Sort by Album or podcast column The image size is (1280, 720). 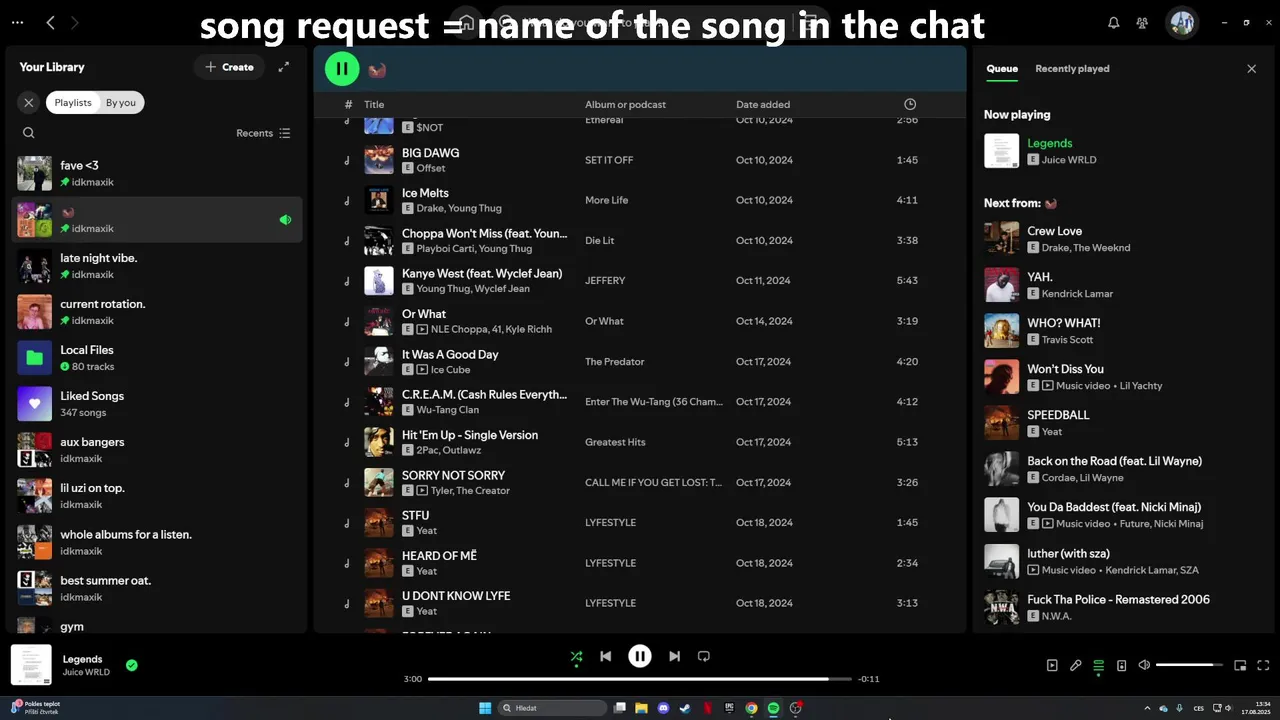pos(625,104)
